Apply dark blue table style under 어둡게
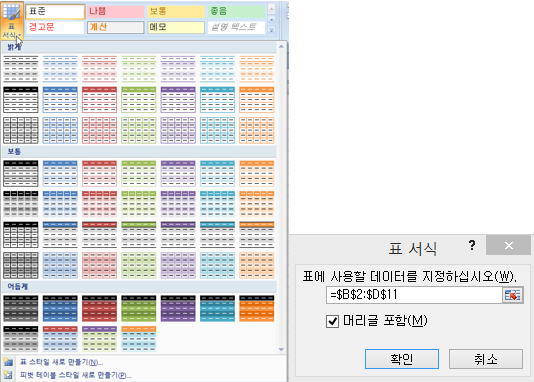Screen dimensions: 534x382 (60, 308)
